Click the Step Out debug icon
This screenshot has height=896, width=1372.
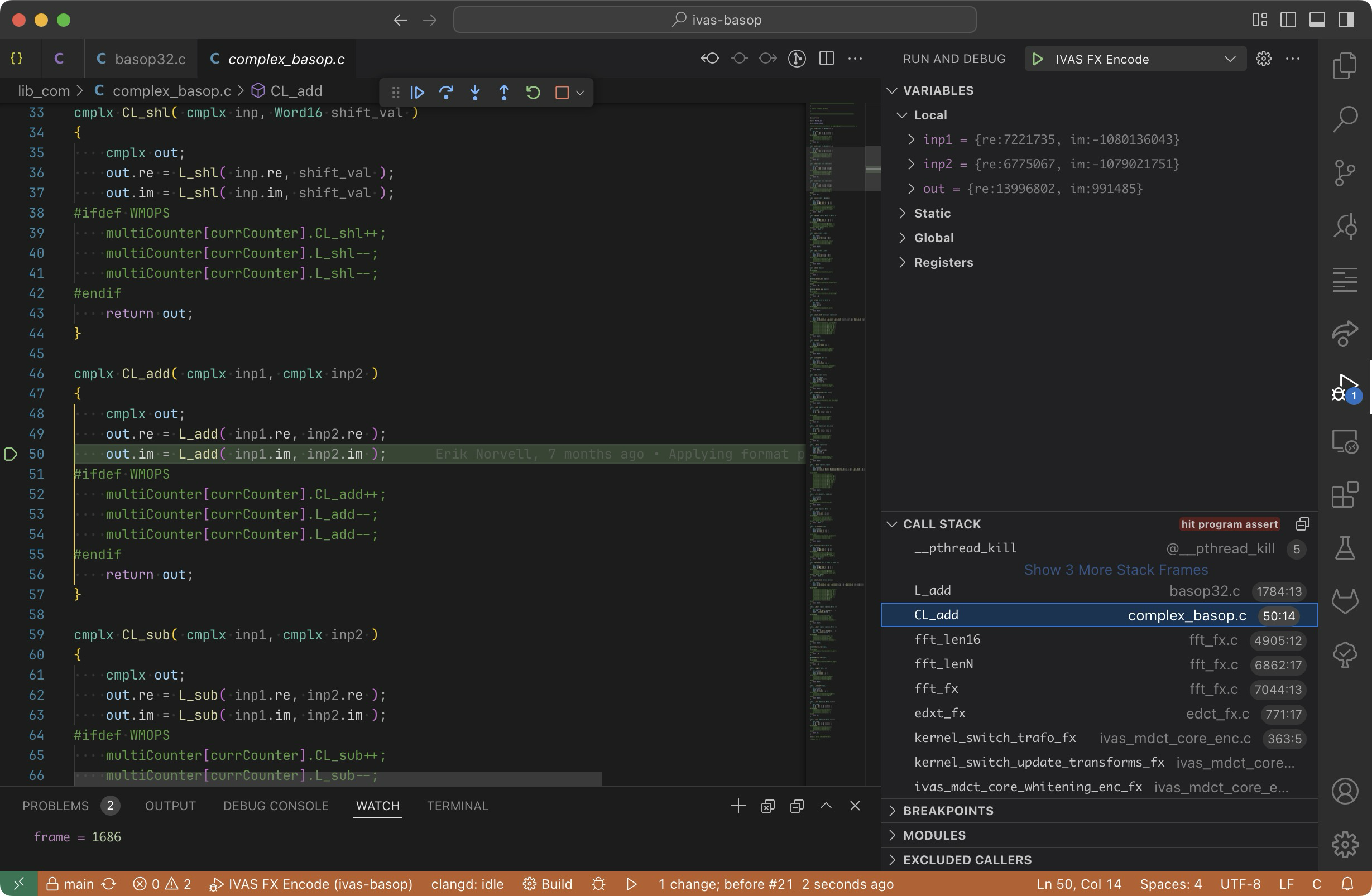click(504, 92)
